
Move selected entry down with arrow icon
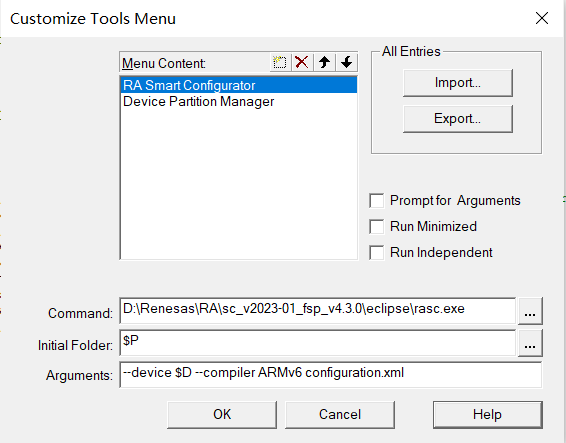[347, 62]
